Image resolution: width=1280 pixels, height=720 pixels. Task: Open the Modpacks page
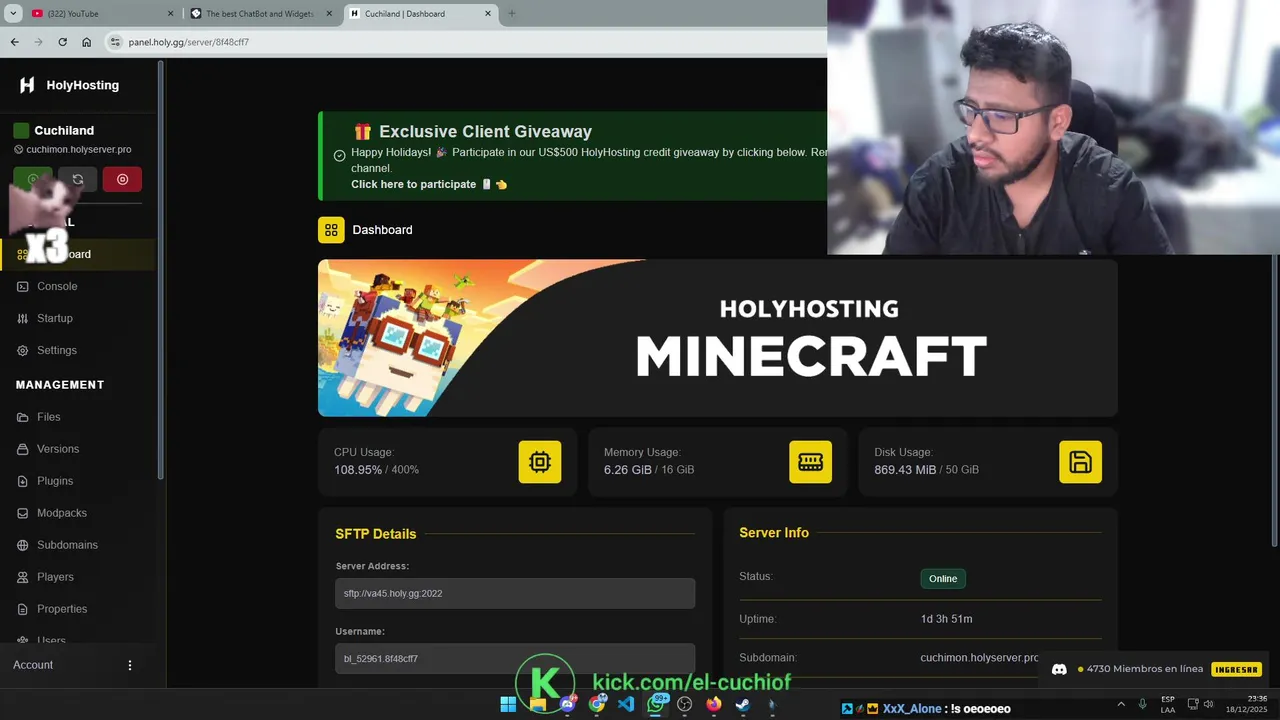[x=62, y=513]
